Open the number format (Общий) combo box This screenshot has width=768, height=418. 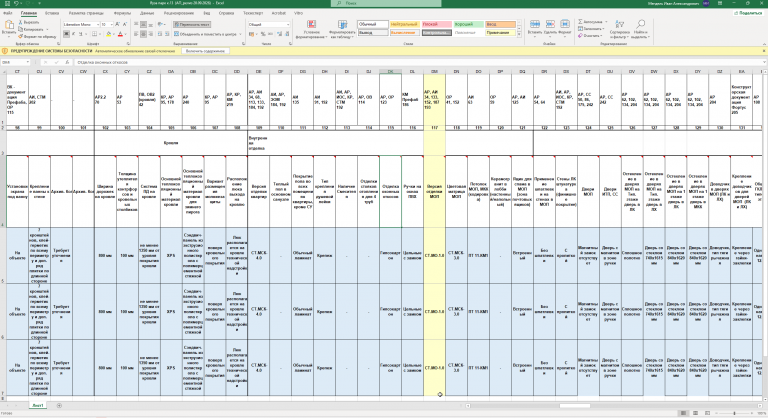click(x=269, y=24)
